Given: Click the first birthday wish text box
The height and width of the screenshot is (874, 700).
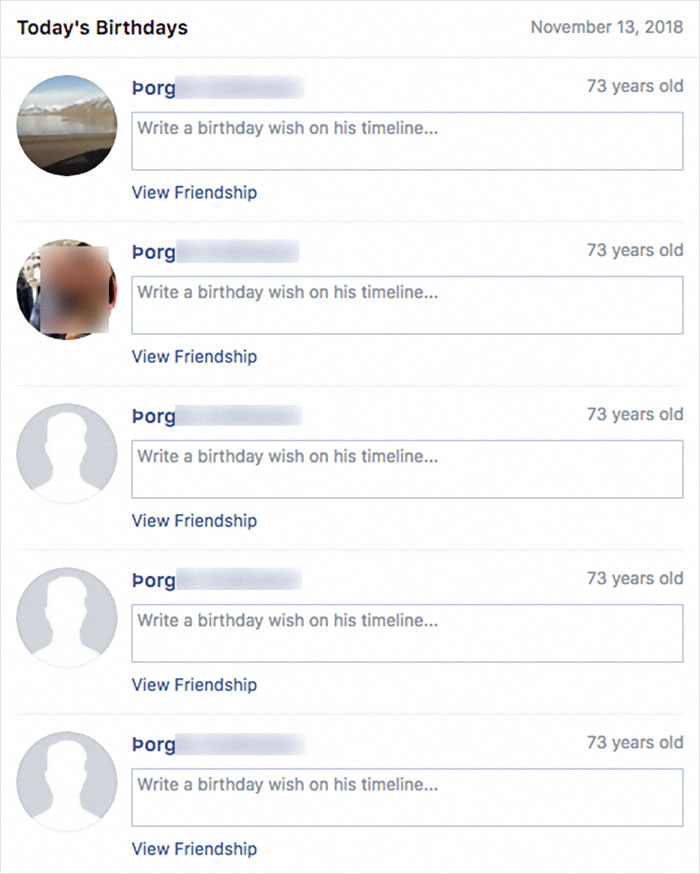Looking at the screenshot, I should coord(405,141).
